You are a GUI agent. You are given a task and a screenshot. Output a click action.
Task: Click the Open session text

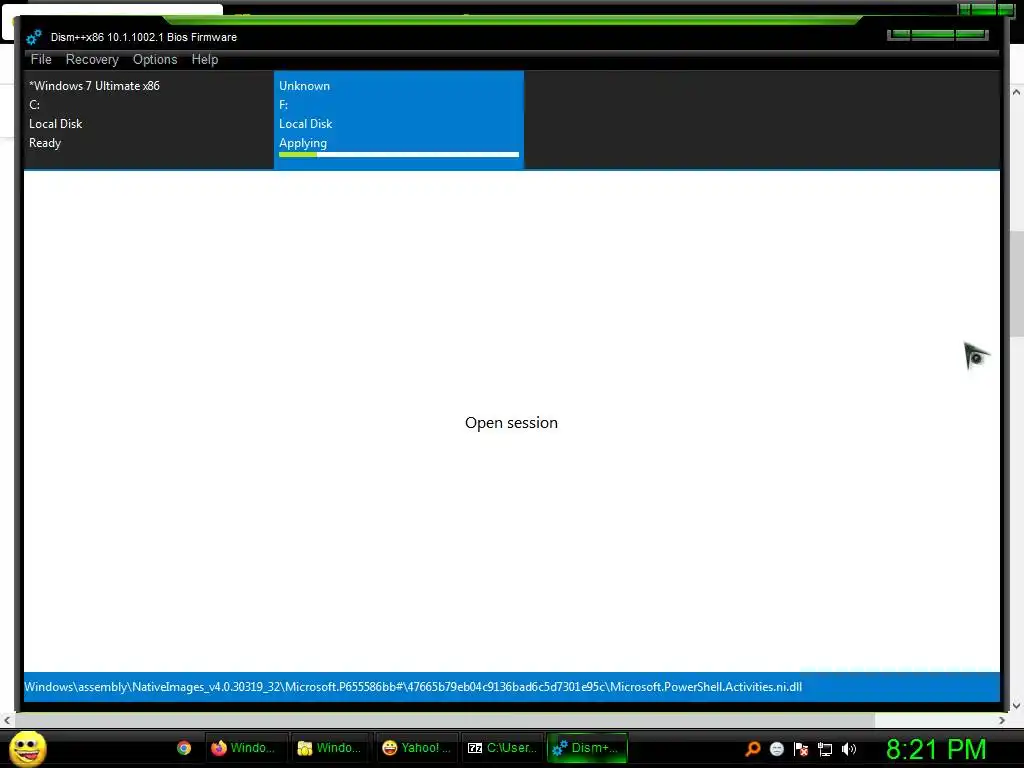pos(511,423)
